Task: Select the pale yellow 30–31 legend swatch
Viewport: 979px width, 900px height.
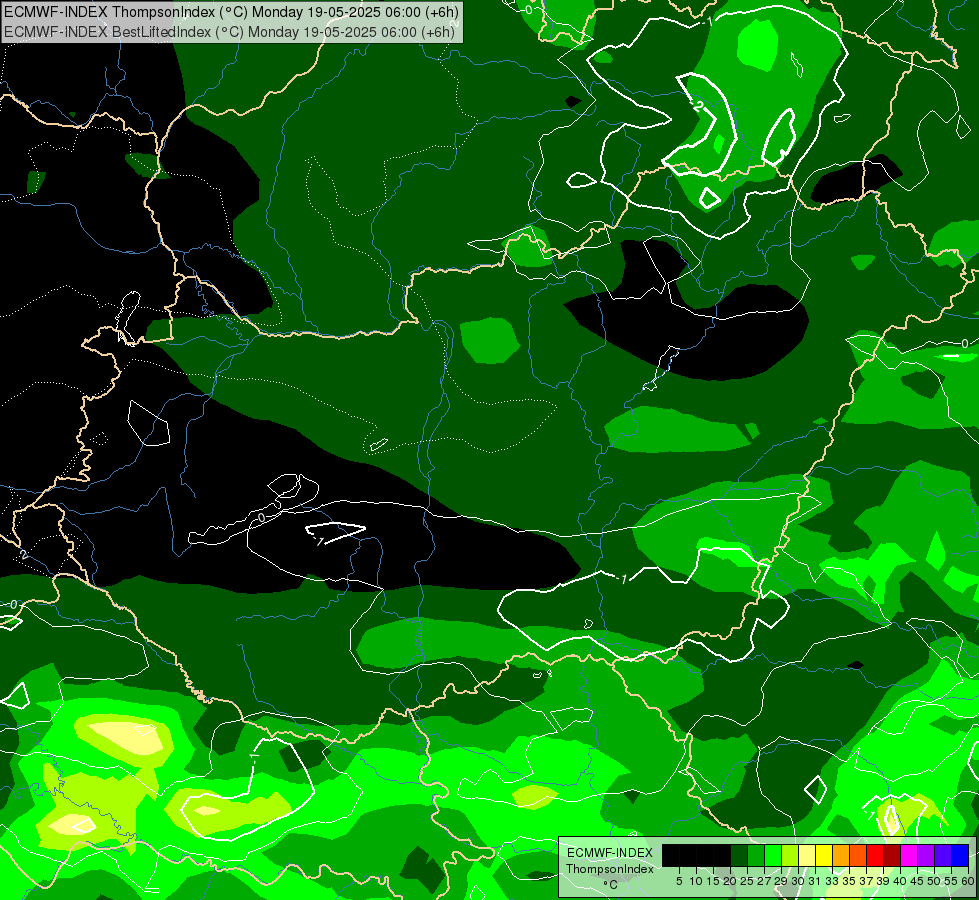Action: click(x=807, y=855)
